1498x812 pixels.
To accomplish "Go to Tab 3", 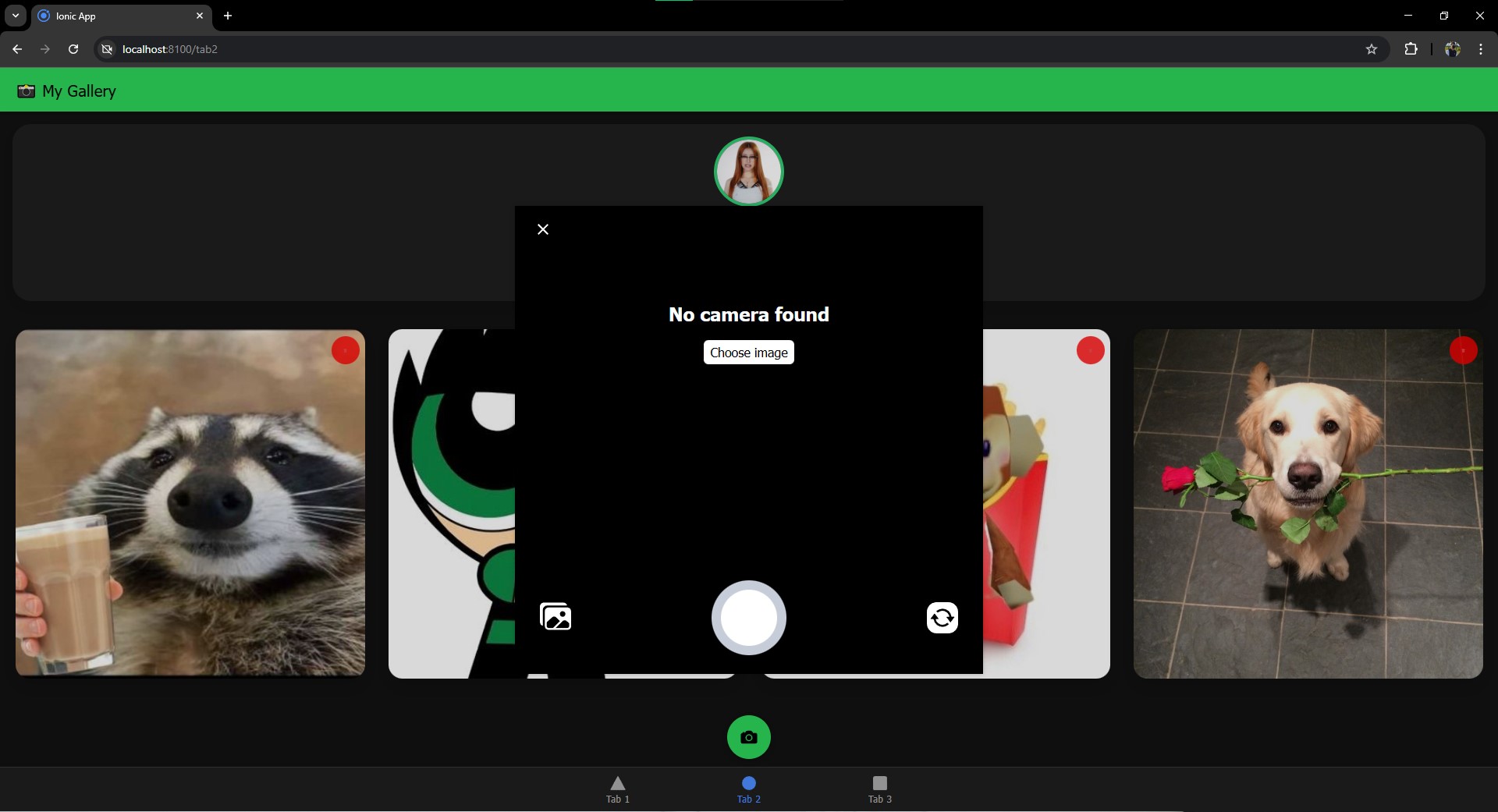I will coord(880,789).
